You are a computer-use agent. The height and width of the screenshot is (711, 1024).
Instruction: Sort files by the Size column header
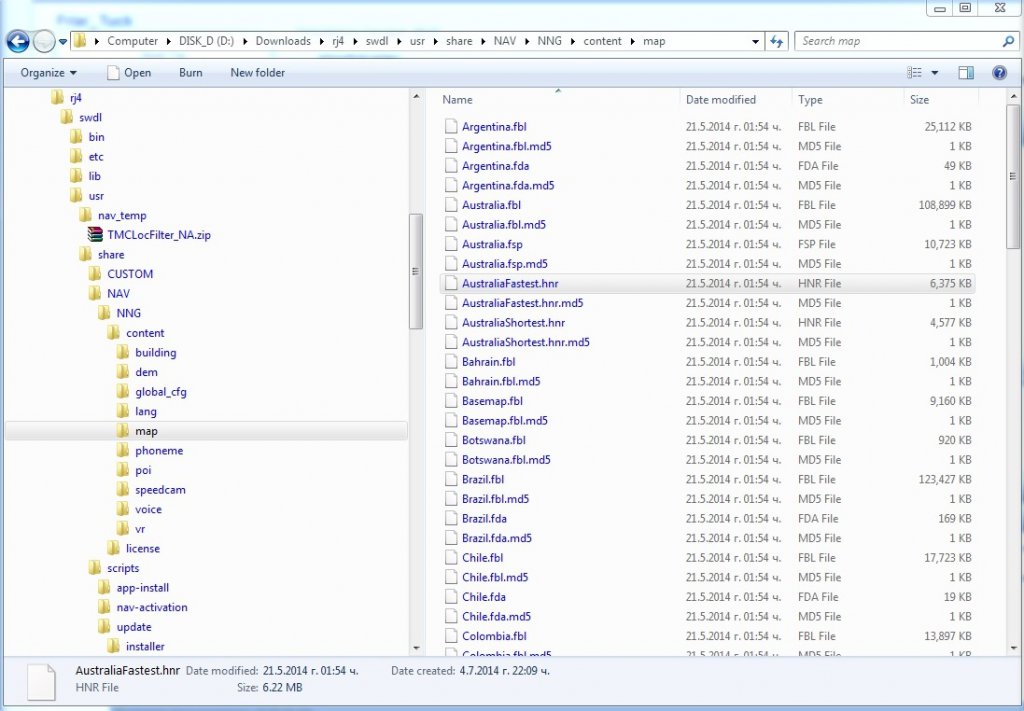tap(919, 100)
